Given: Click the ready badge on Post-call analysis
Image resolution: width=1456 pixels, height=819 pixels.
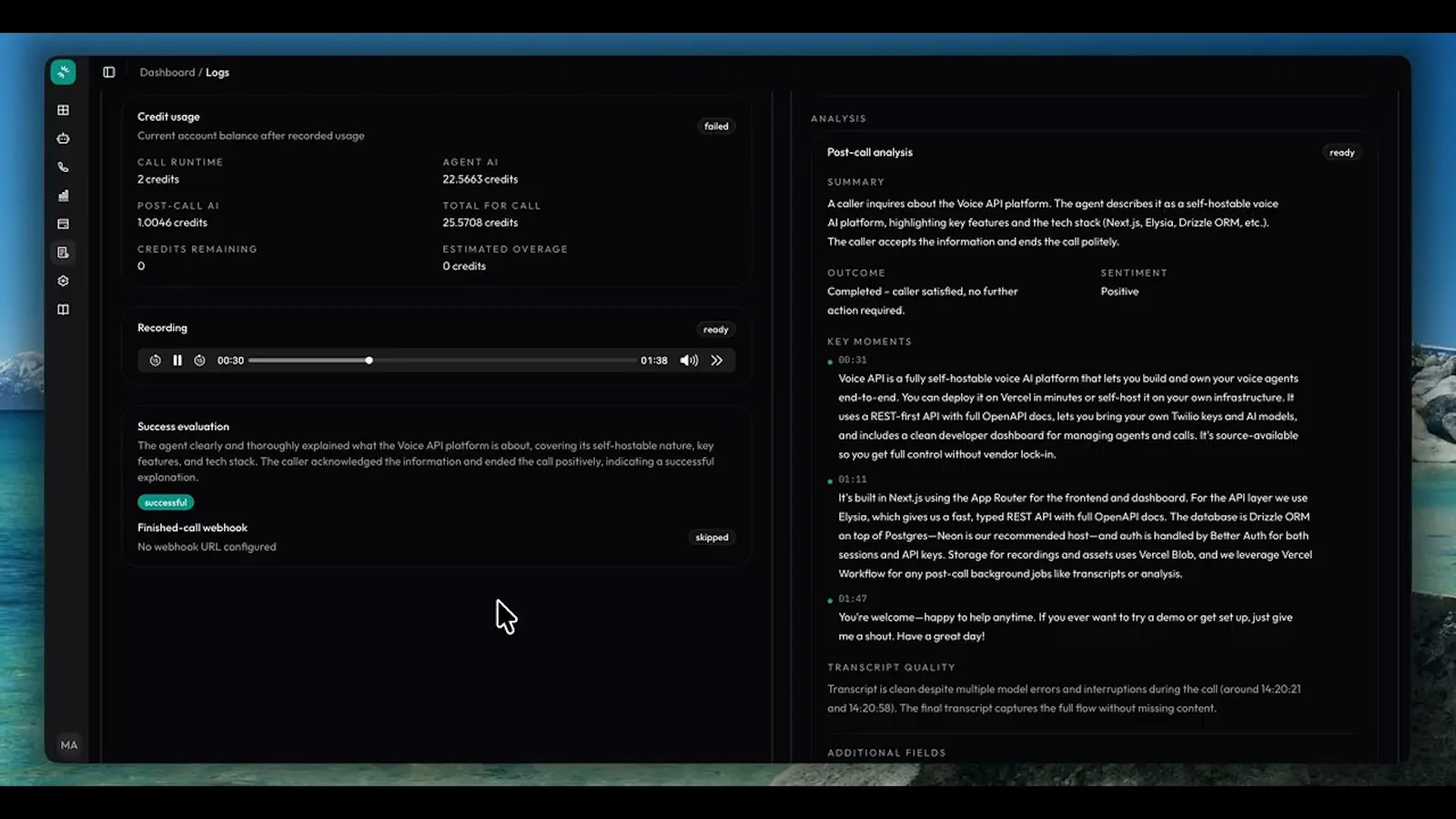Looking at the screenshot, I should coord(1342,153).
